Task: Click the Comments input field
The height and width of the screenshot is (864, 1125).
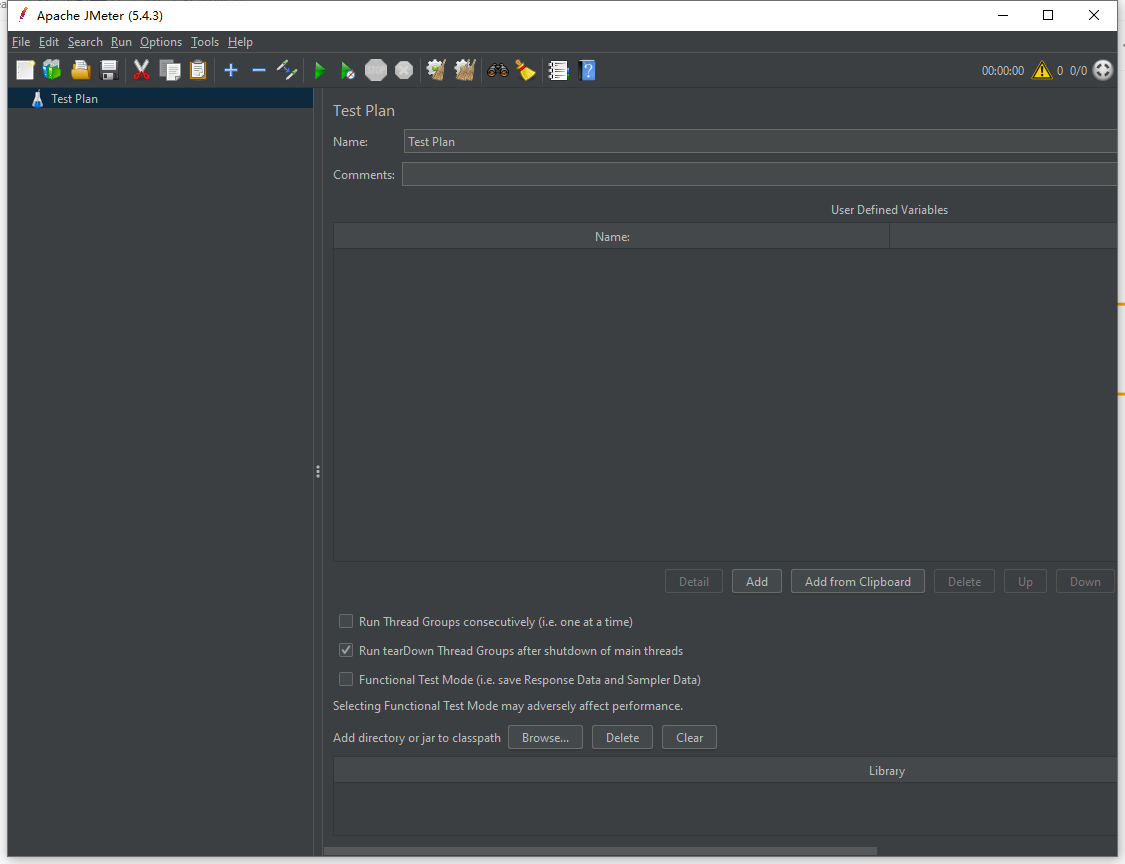Action: (x=759, y=174)
